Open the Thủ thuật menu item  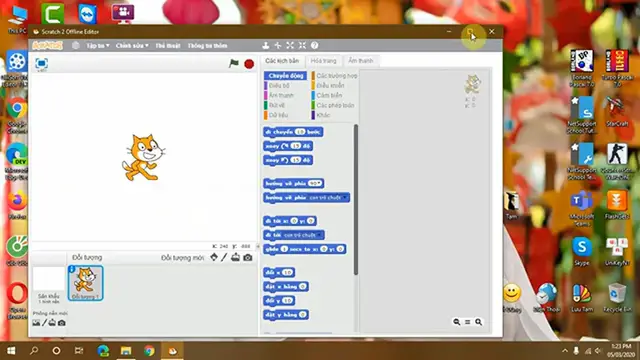click(x=167, y=46)
